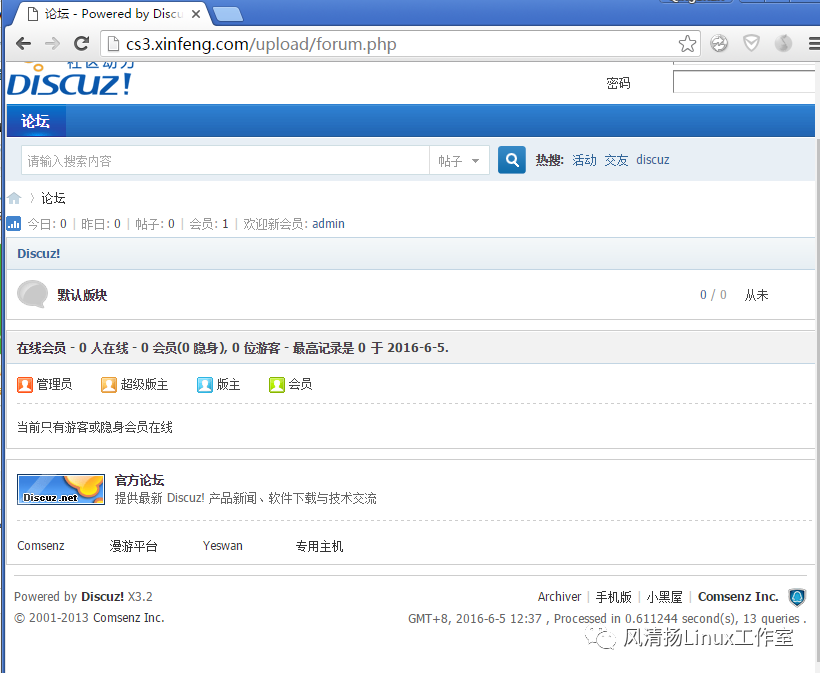Click the Discuz! category heading

39,254
